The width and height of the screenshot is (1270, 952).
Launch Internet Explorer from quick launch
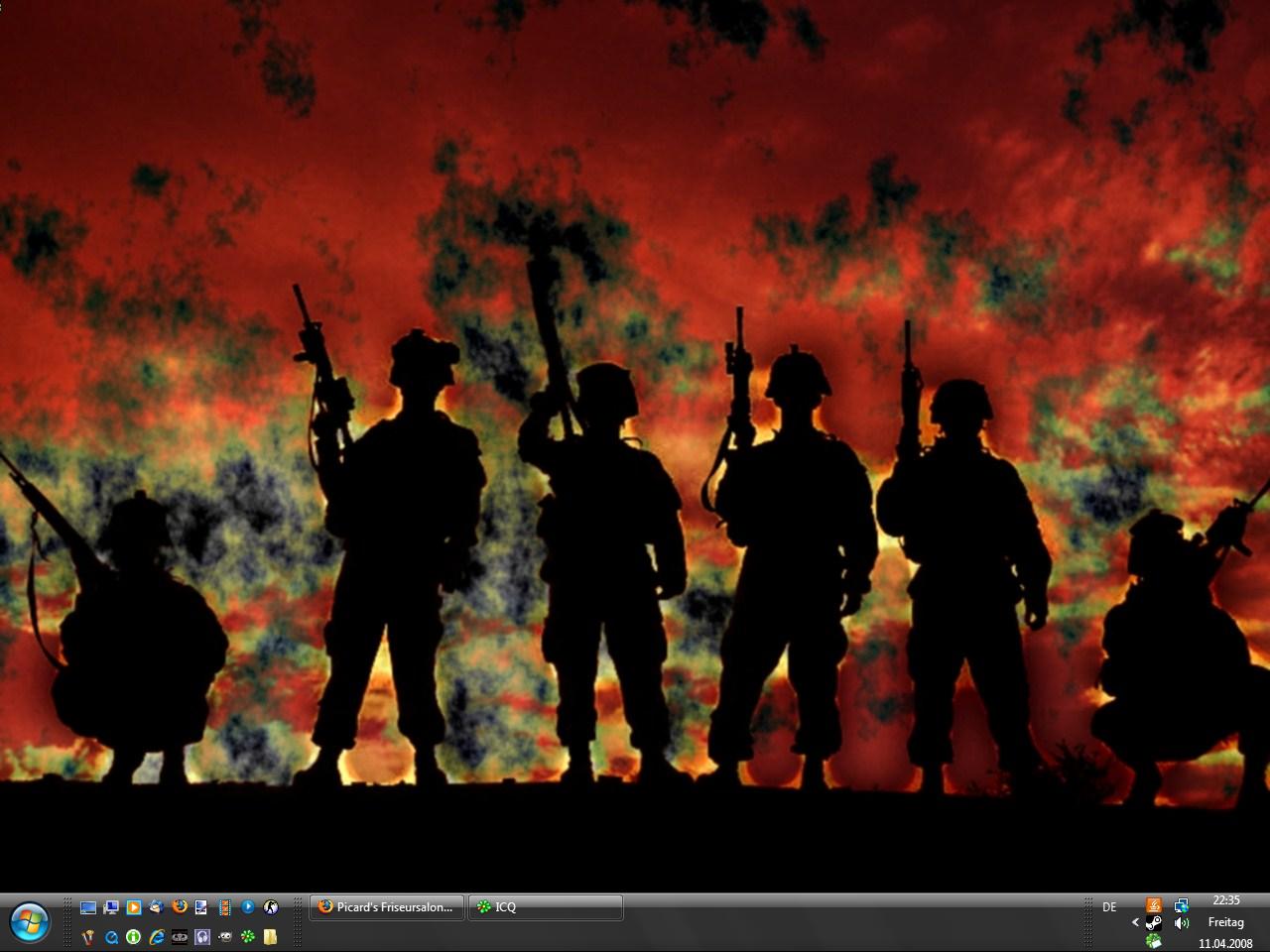pos(157,937)
